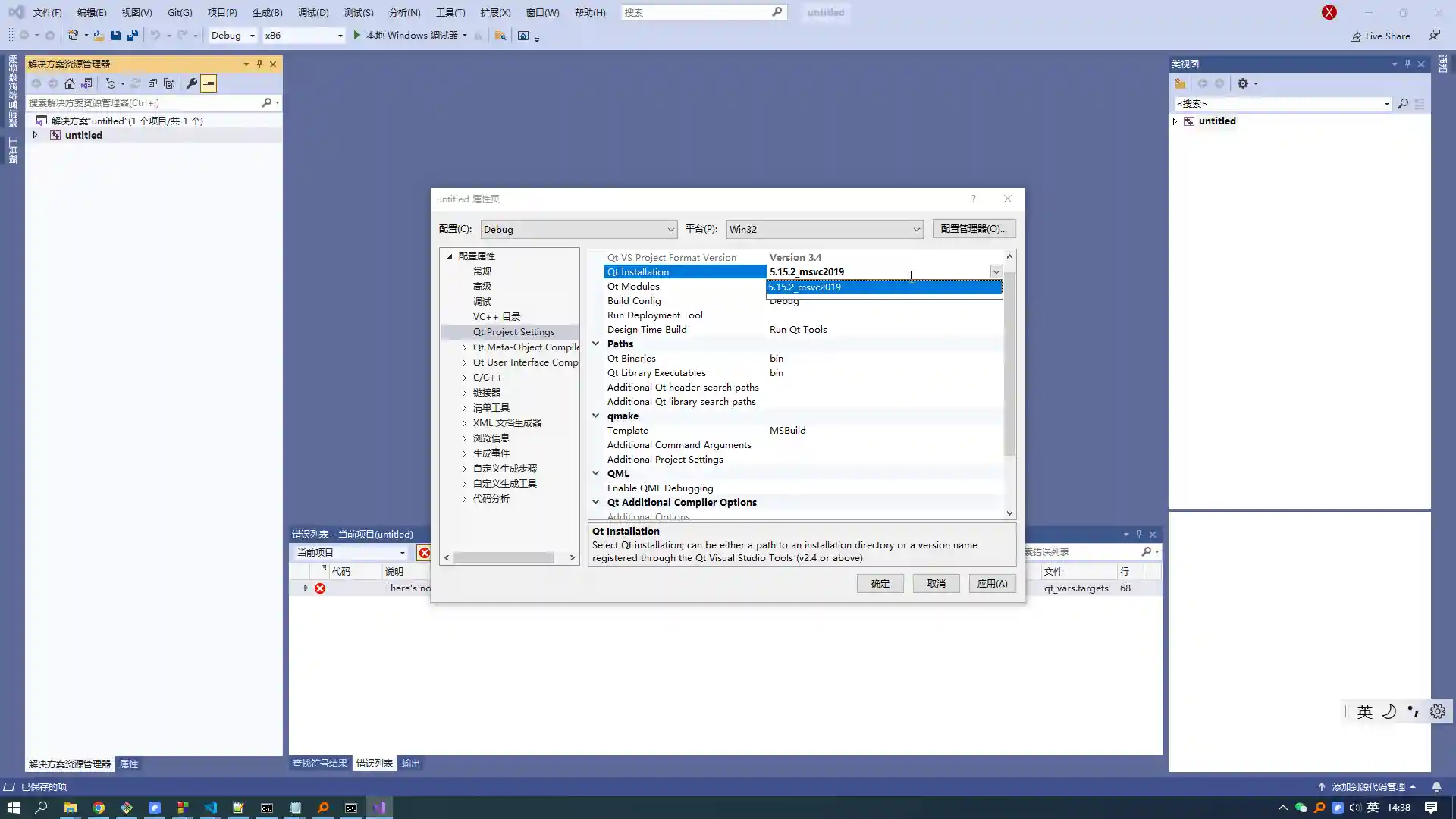Open Chrome from the Windows taskbar
Screen dimensions: 1456x819
[99, 808]
